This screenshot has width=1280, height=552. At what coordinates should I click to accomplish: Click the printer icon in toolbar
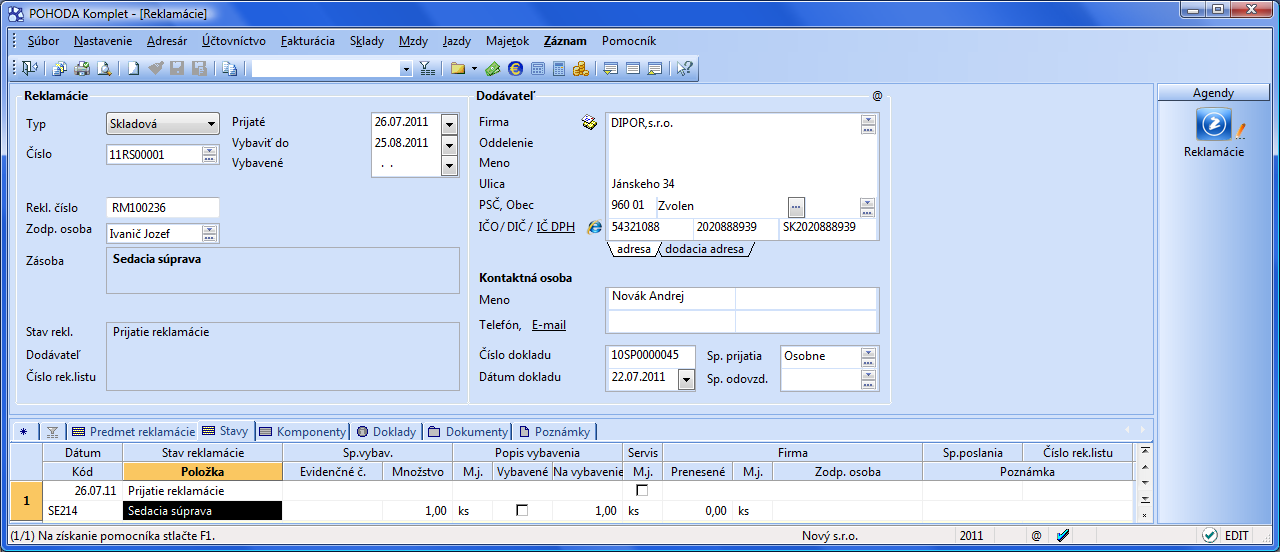pyautogui.click(x=82, y=69)
